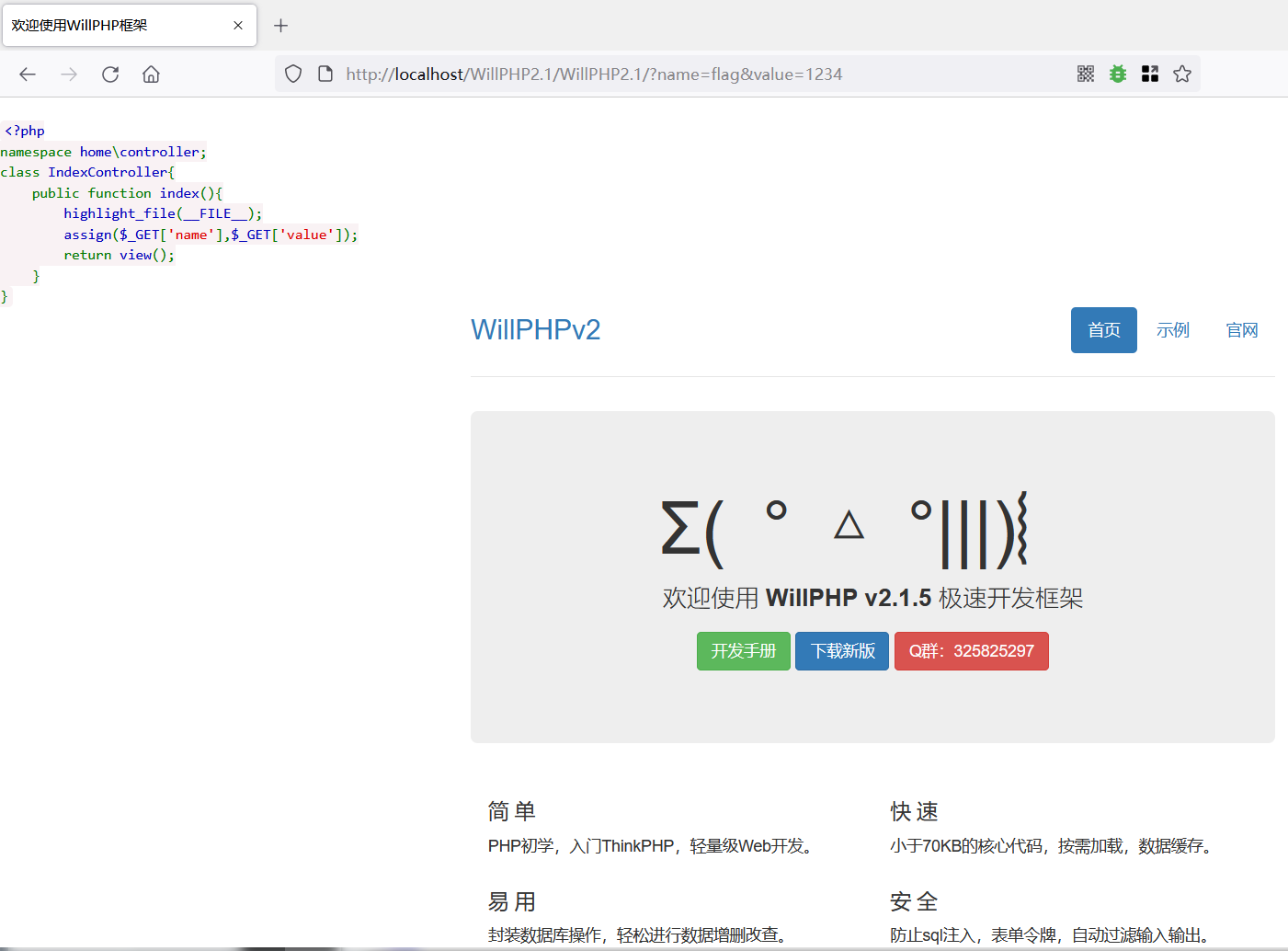Screen dimensions: 1288x951
Task: Open the green bug extension icon
Action: click(1118, 74)
